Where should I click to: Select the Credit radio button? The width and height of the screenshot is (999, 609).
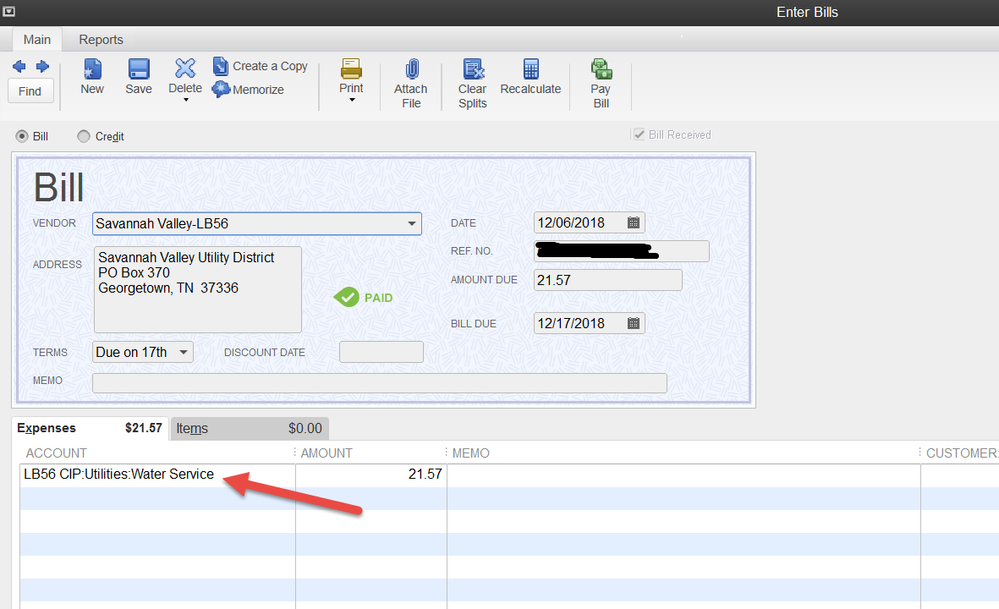pos(83,136)
